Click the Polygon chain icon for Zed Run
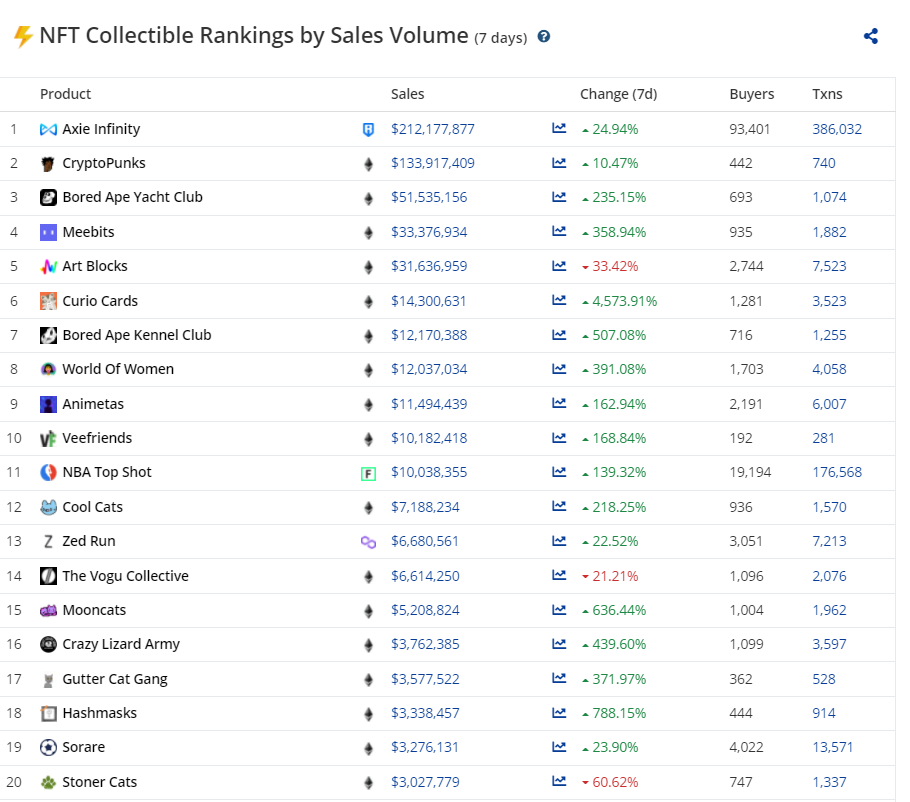Viewport: 910px width, 802px height. (x=368, y=542)
